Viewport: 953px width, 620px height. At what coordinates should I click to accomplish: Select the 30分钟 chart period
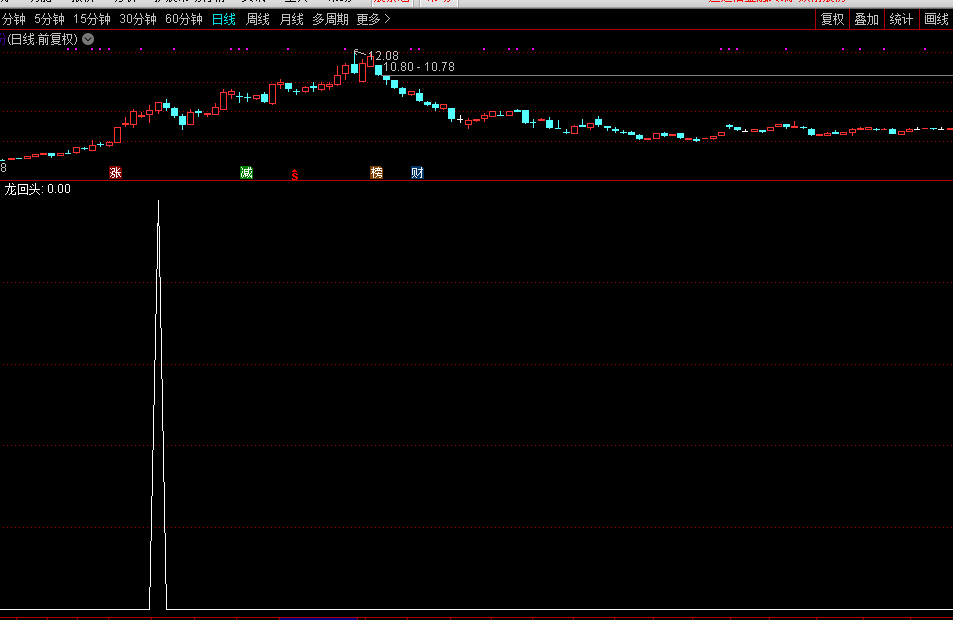(138, 19)
